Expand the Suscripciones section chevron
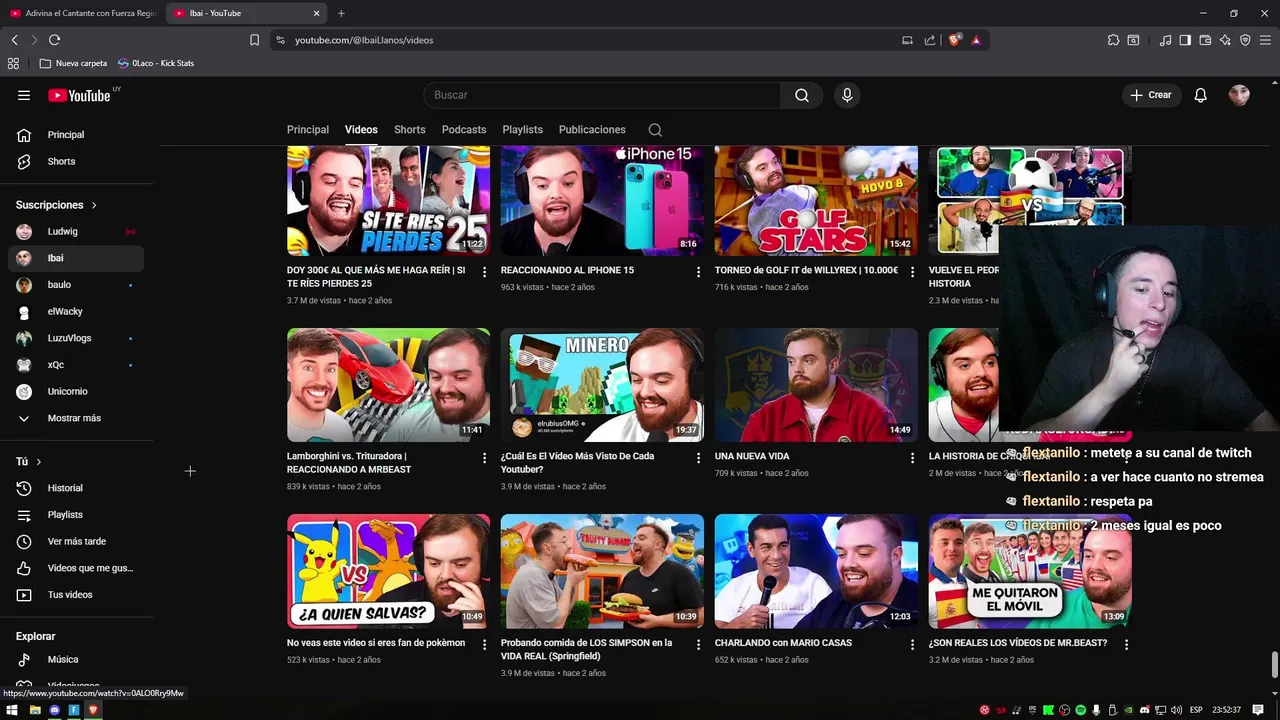The height and width of the screenshot is (720, 1280). click(94, 205)
